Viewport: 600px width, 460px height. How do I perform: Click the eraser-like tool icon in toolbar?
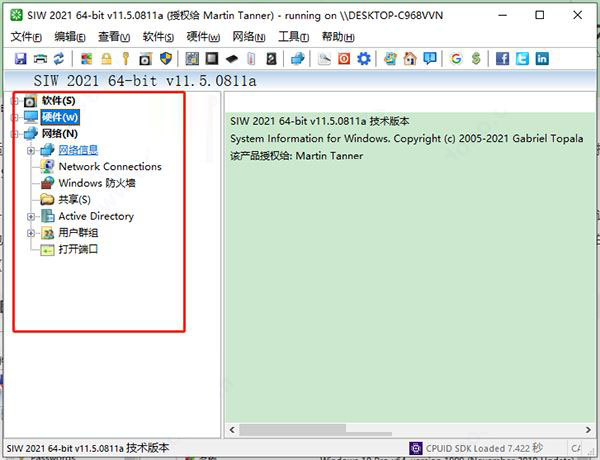324,59
